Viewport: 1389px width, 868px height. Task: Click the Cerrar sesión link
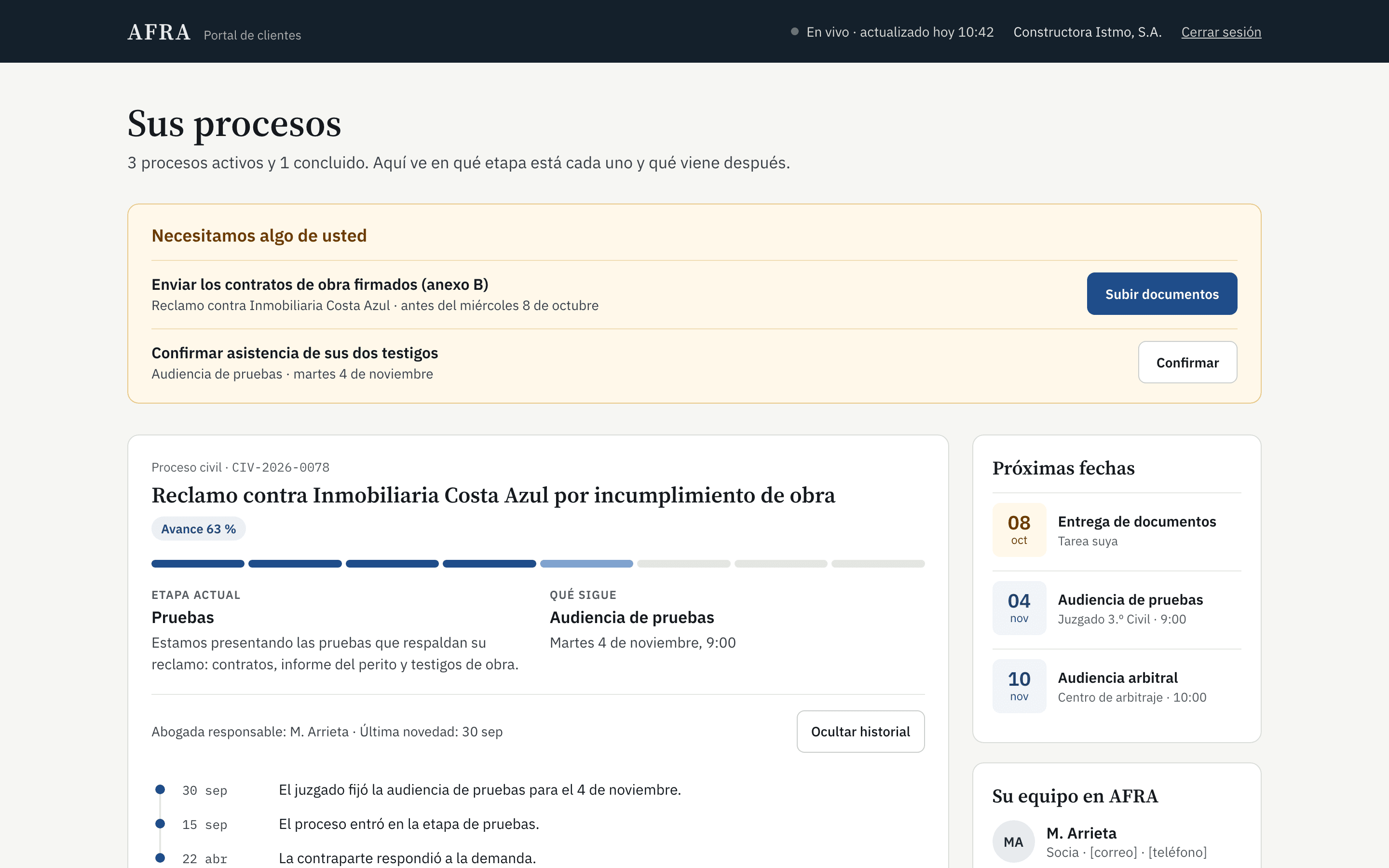[1221, 32]
